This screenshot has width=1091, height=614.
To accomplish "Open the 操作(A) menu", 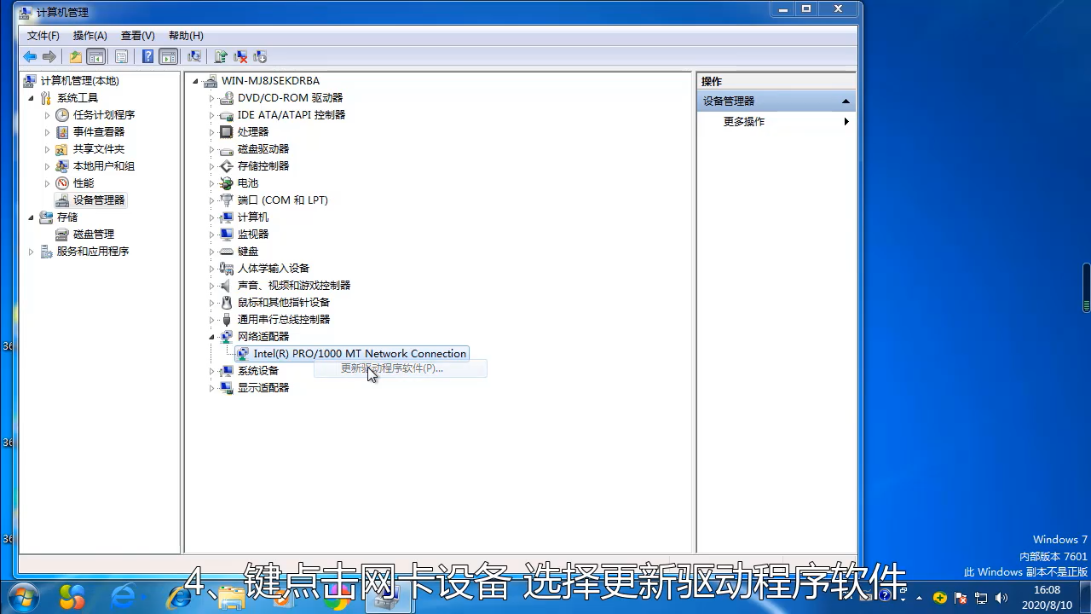I will pos(90,36).
